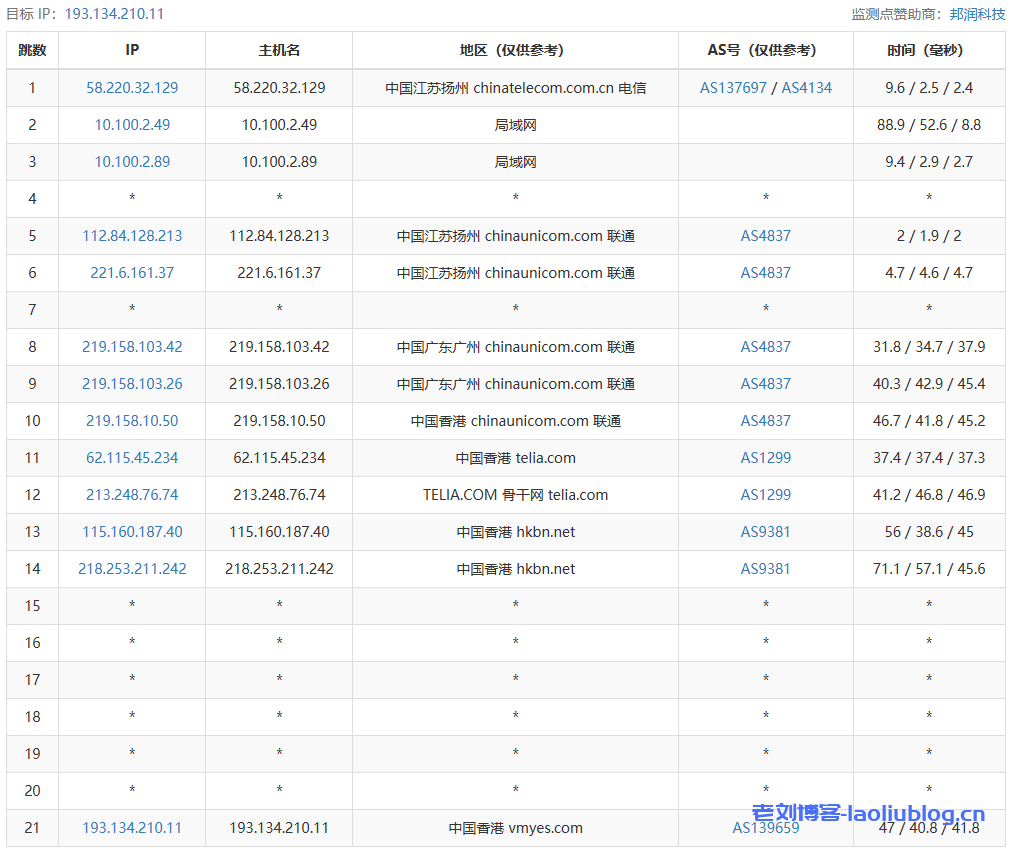Open AS9381 link in hop 14 row
The height and width of the screenshot is (851, 1011).
tap(765, 569)
